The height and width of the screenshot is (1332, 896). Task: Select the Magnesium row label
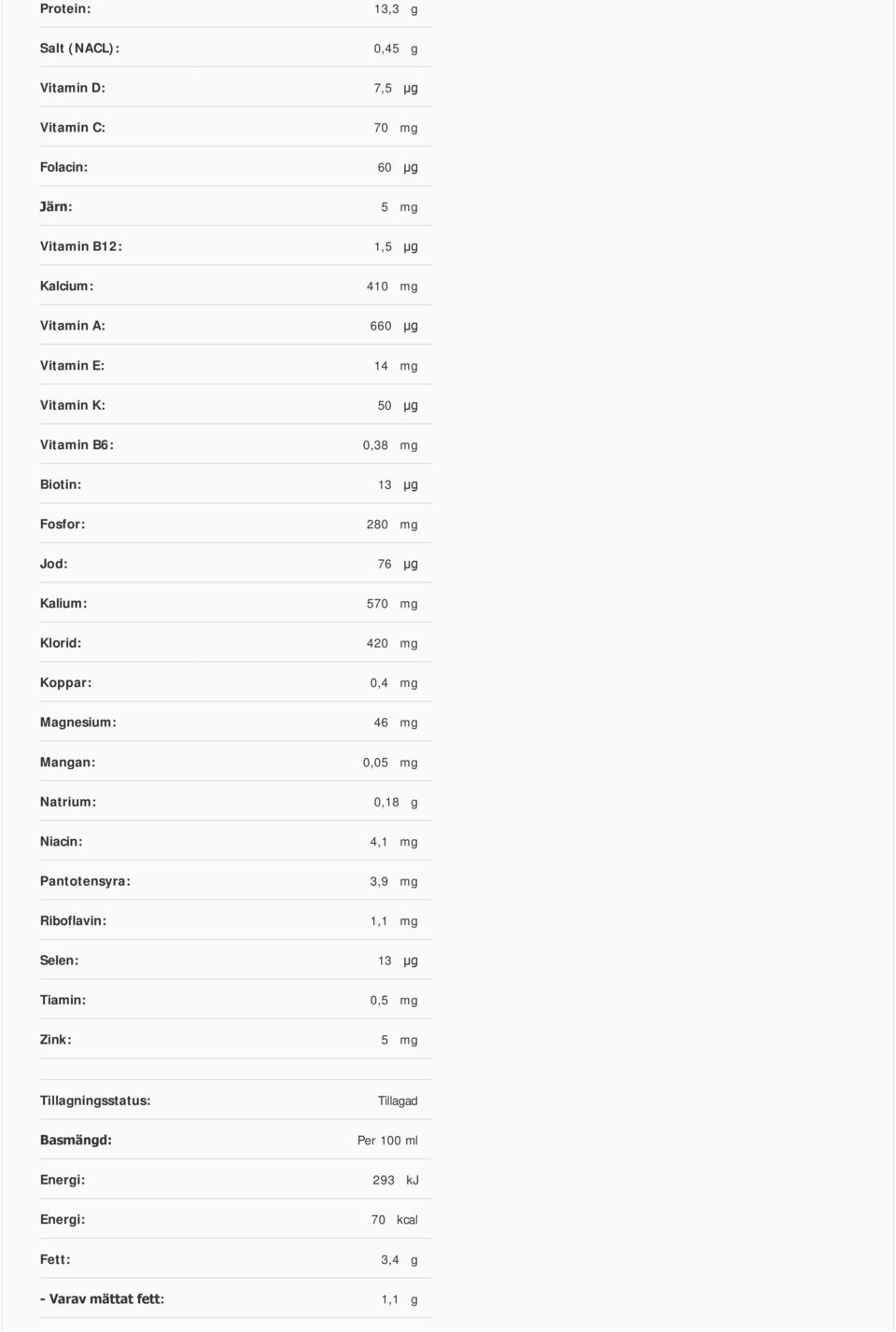point(78,722)
